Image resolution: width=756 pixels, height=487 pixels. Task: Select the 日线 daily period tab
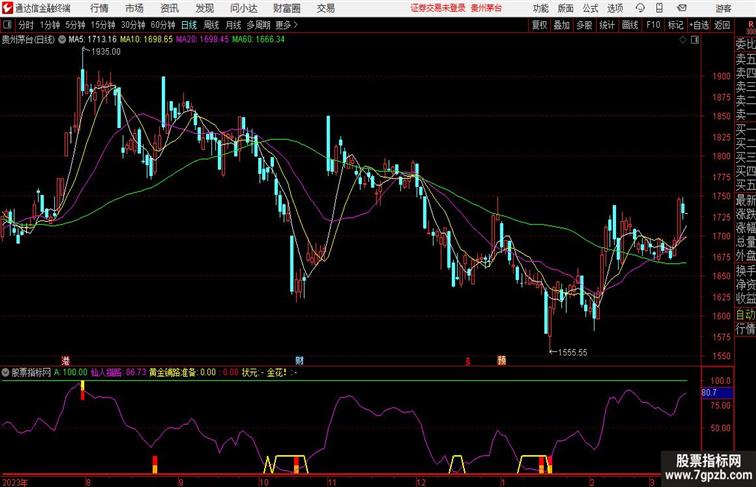189,25
